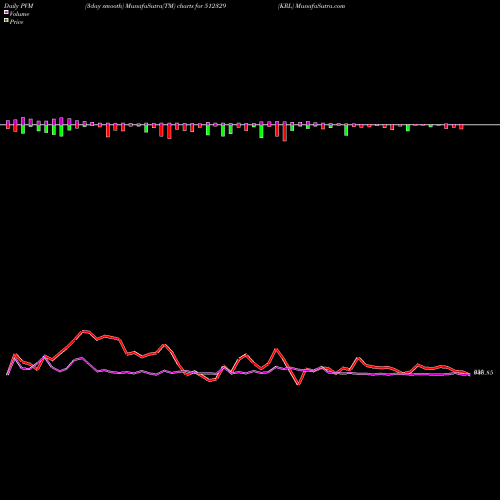
Task: Click the '(KBL) MunafaSutra.com' header text
Action: click(311, 6)
